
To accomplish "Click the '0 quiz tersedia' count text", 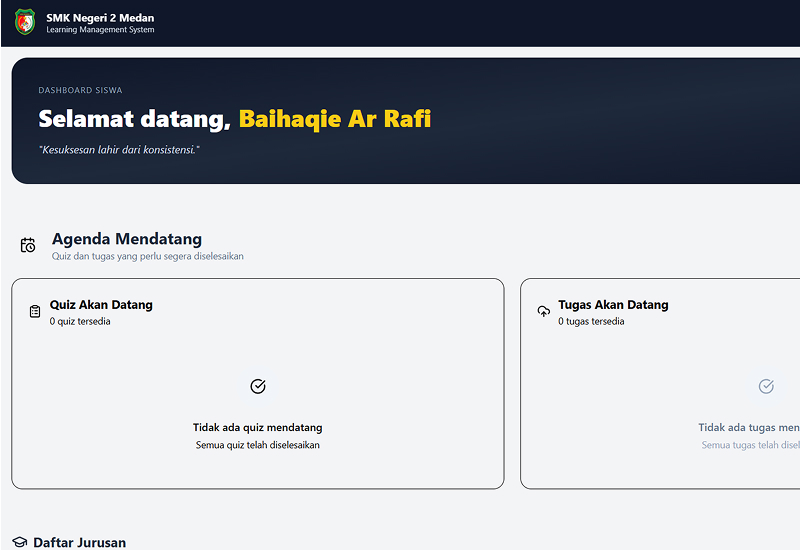I will 80,321.
